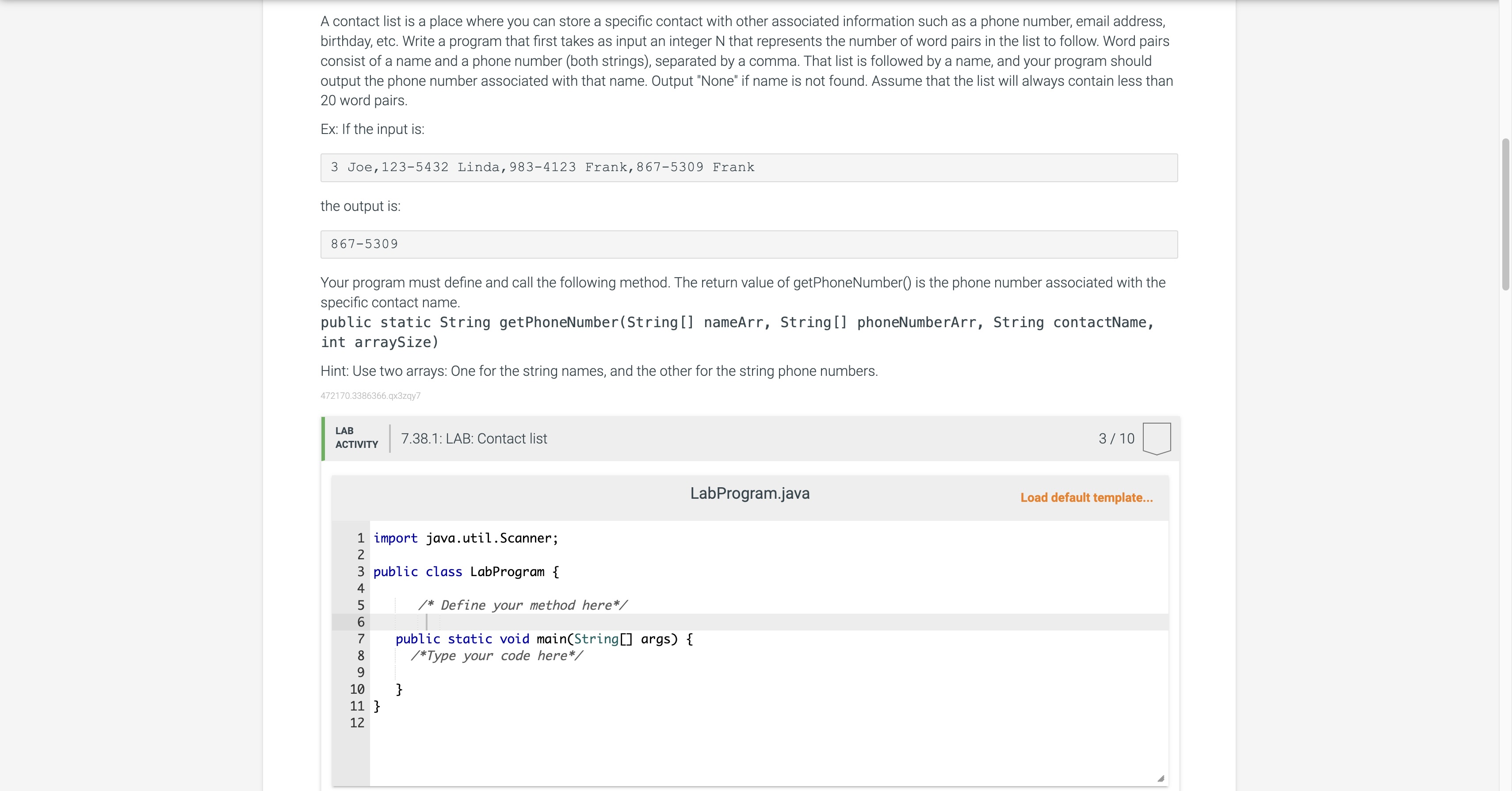Viewport: 1512px width, 791px height.
Task: Click the ID text 472170.3386366.qx3zqy7
Action: pyautogui.click(x=370, y=395)
